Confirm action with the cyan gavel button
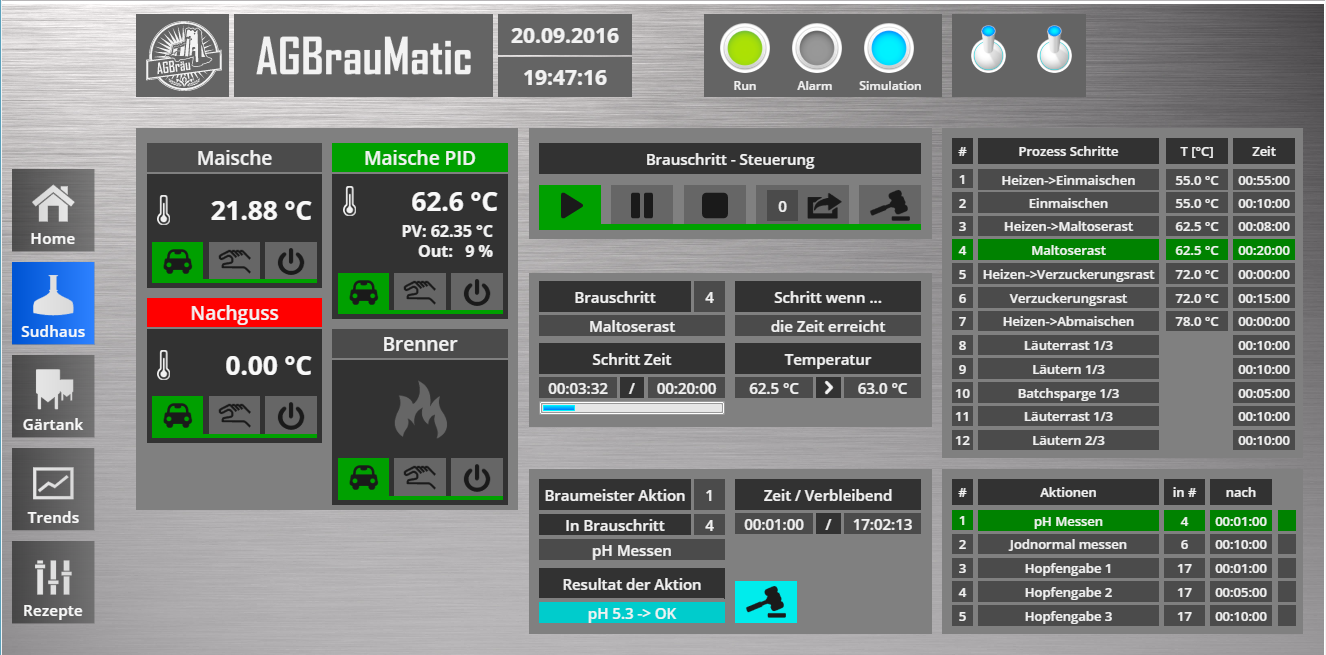This screenshot has width=1326, height=655. click(766, 602)
